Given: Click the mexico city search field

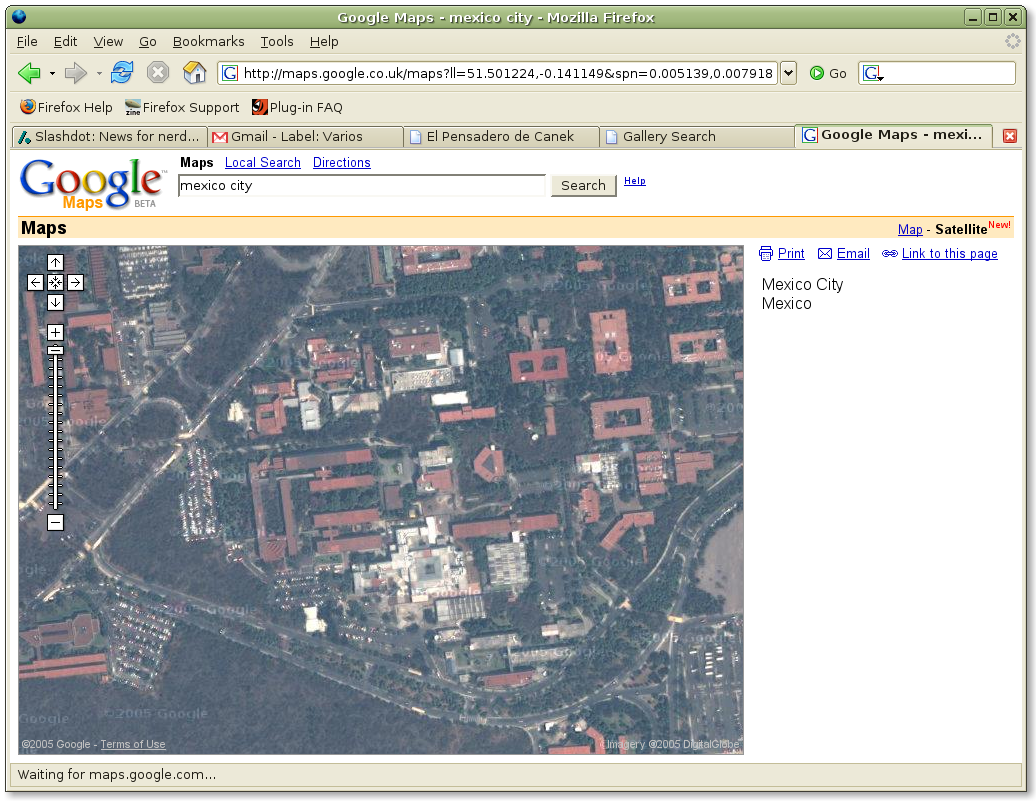Looking at the screenshot, I should pos(362,186).
